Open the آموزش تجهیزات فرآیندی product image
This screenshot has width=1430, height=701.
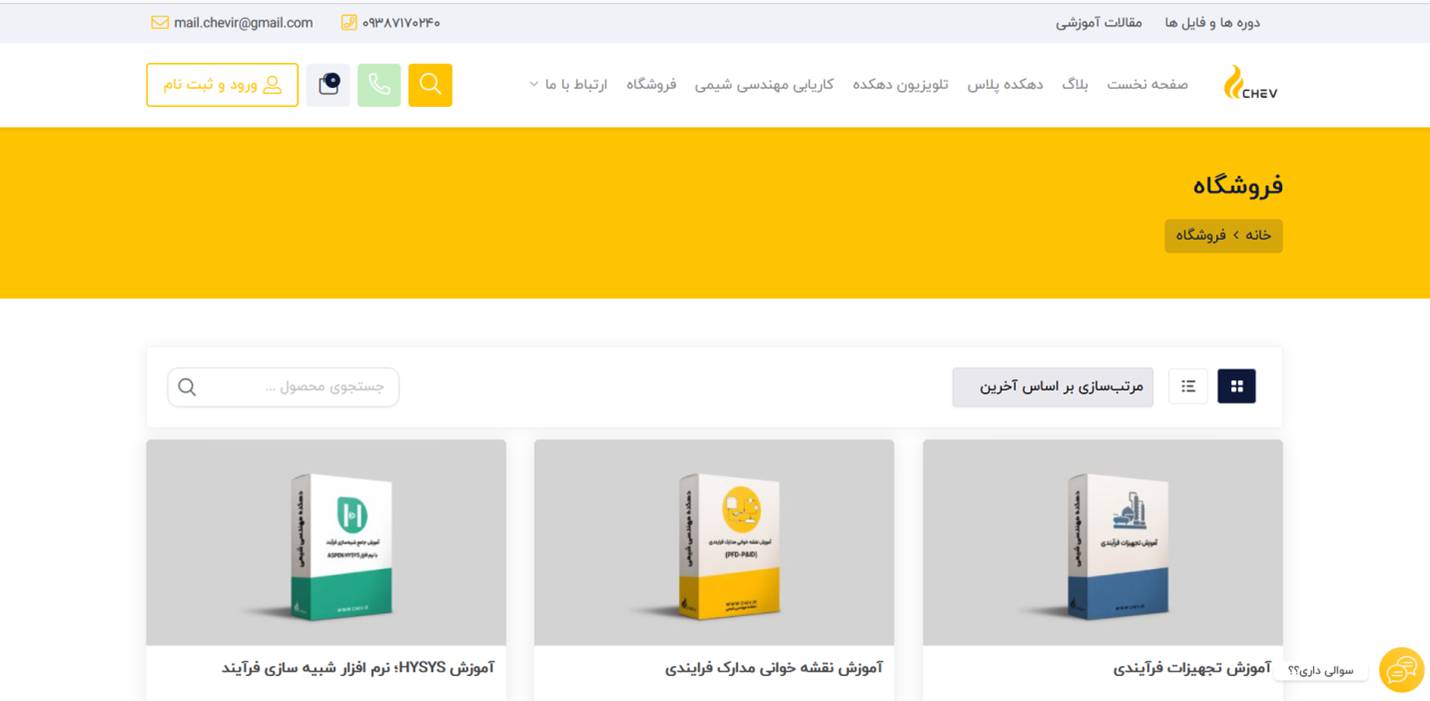click(1102, 542)
